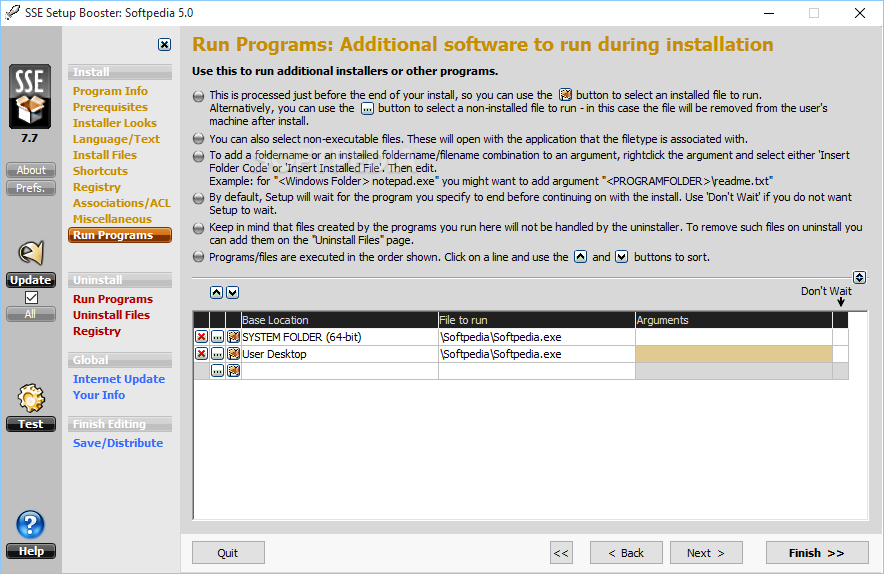
Task: Click the empty row's Base Location cell
Action: (x=339, y=370)
